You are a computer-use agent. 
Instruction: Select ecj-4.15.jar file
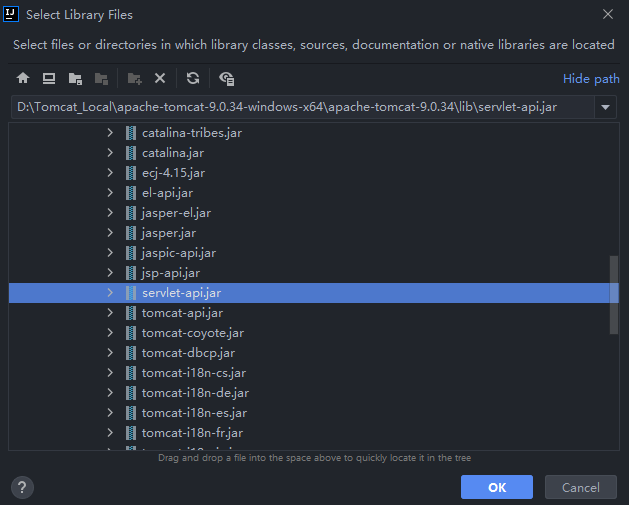tap(173, 173)
